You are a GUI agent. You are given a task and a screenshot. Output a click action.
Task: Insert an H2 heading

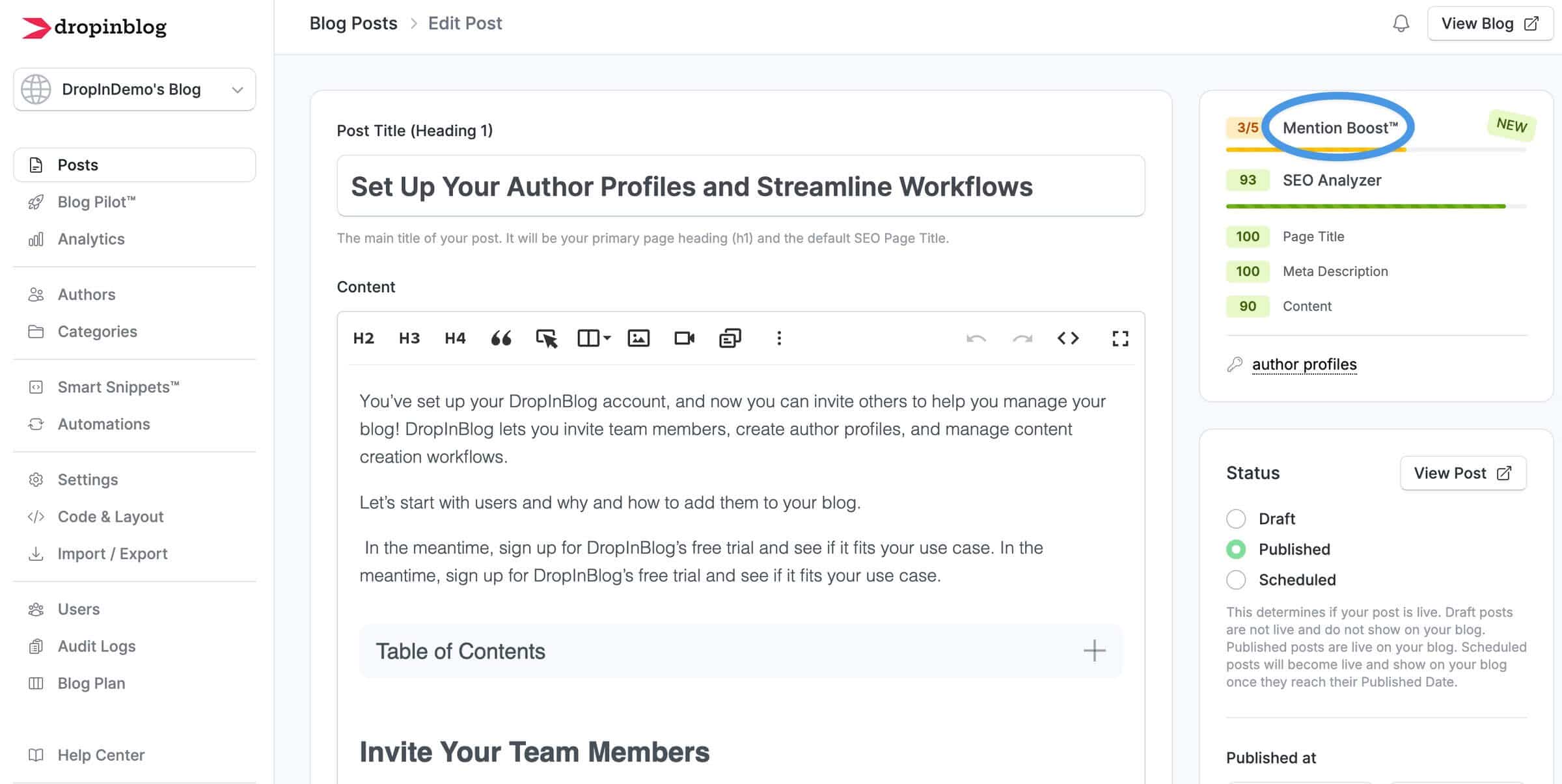point(363,338)
